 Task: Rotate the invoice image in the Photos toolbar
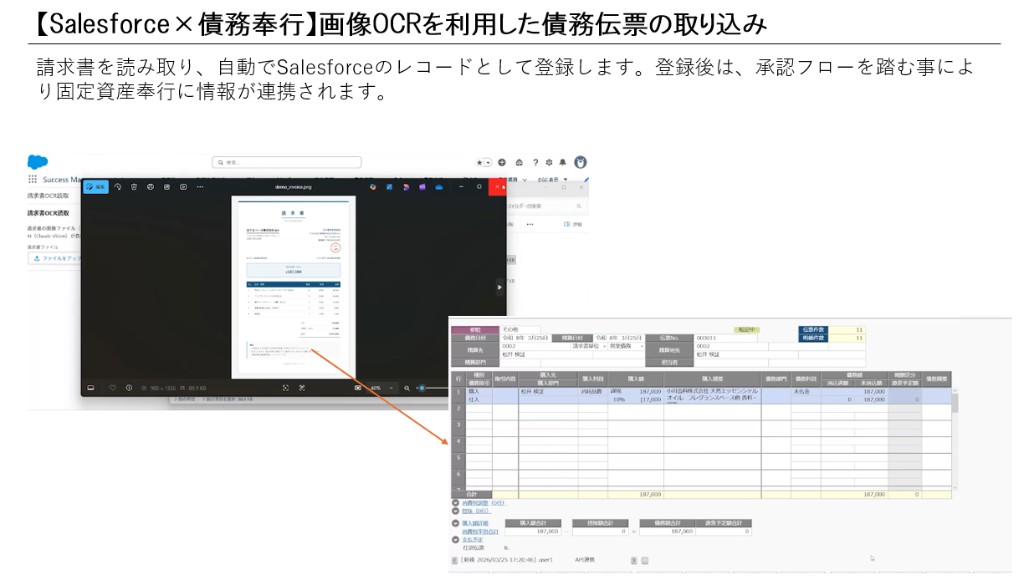116,186
